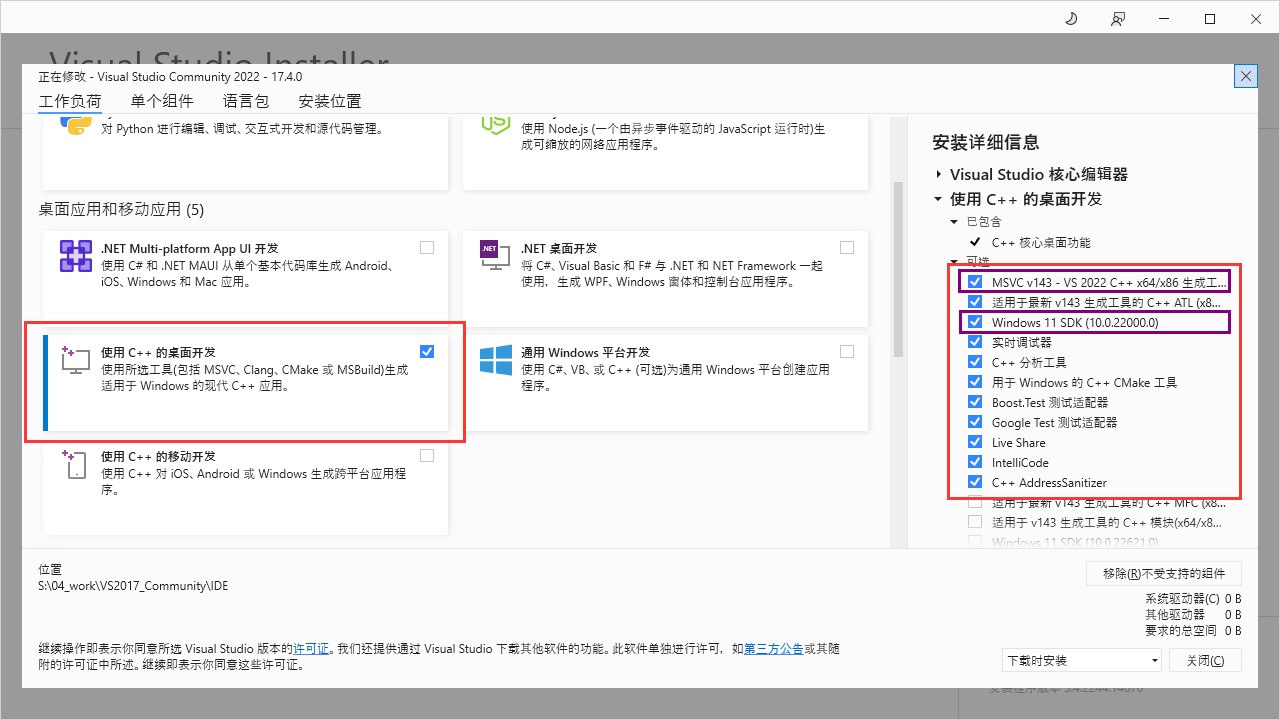Click the 通用 Windows 平台开发 Windows logo icon
Viewport: 1280px width, 720px height.
496,361
